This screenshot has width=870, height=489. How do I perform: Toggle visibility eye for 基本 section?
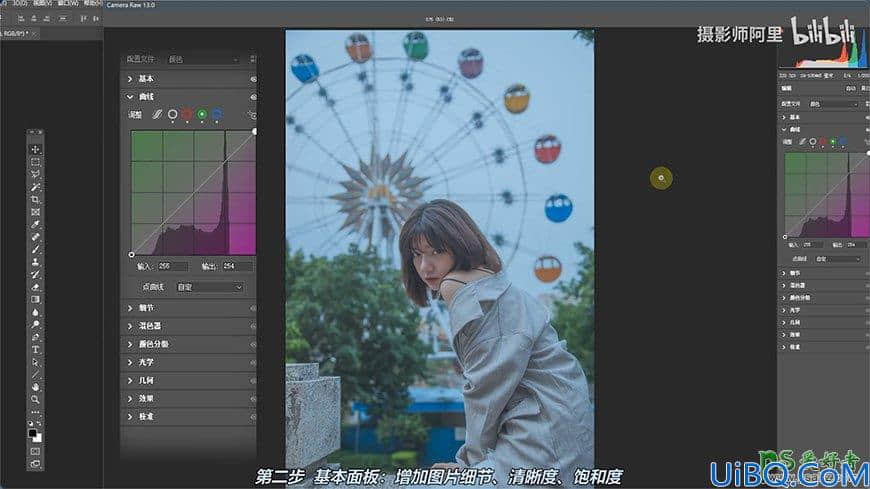(x=254, y=79)
